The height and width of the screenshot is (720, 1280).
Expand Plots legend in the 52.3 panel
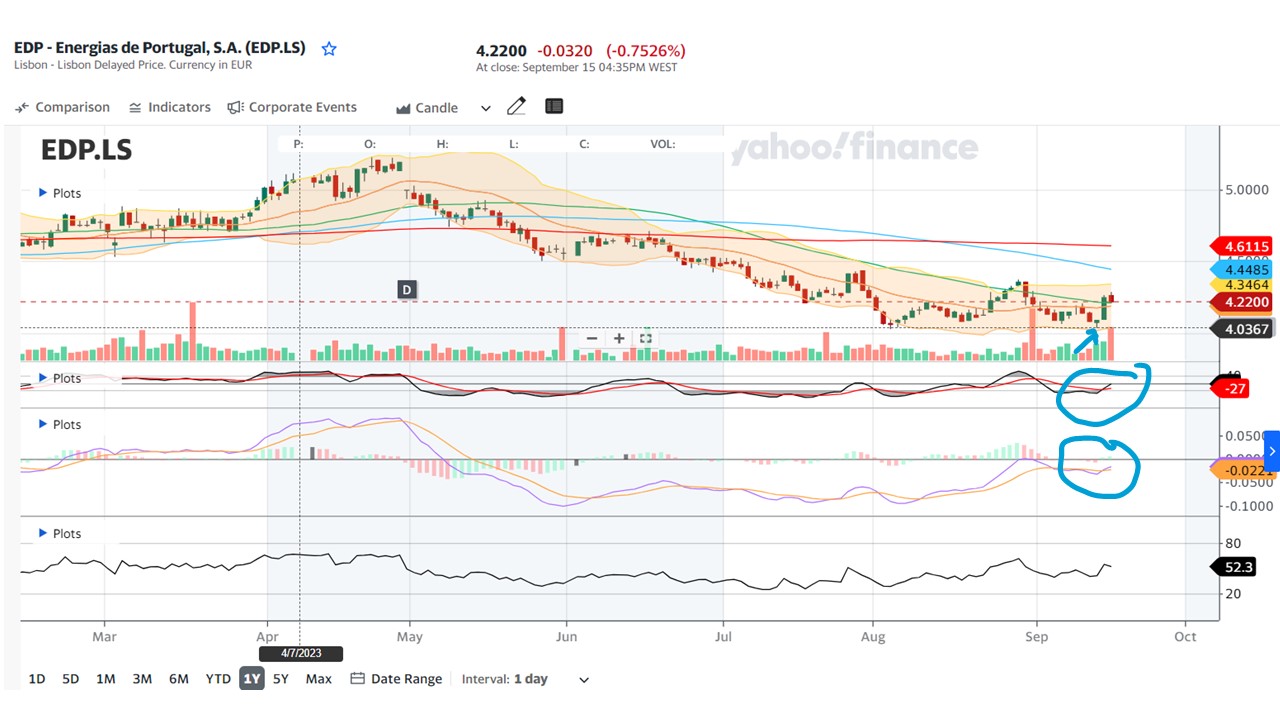(60, 533)
